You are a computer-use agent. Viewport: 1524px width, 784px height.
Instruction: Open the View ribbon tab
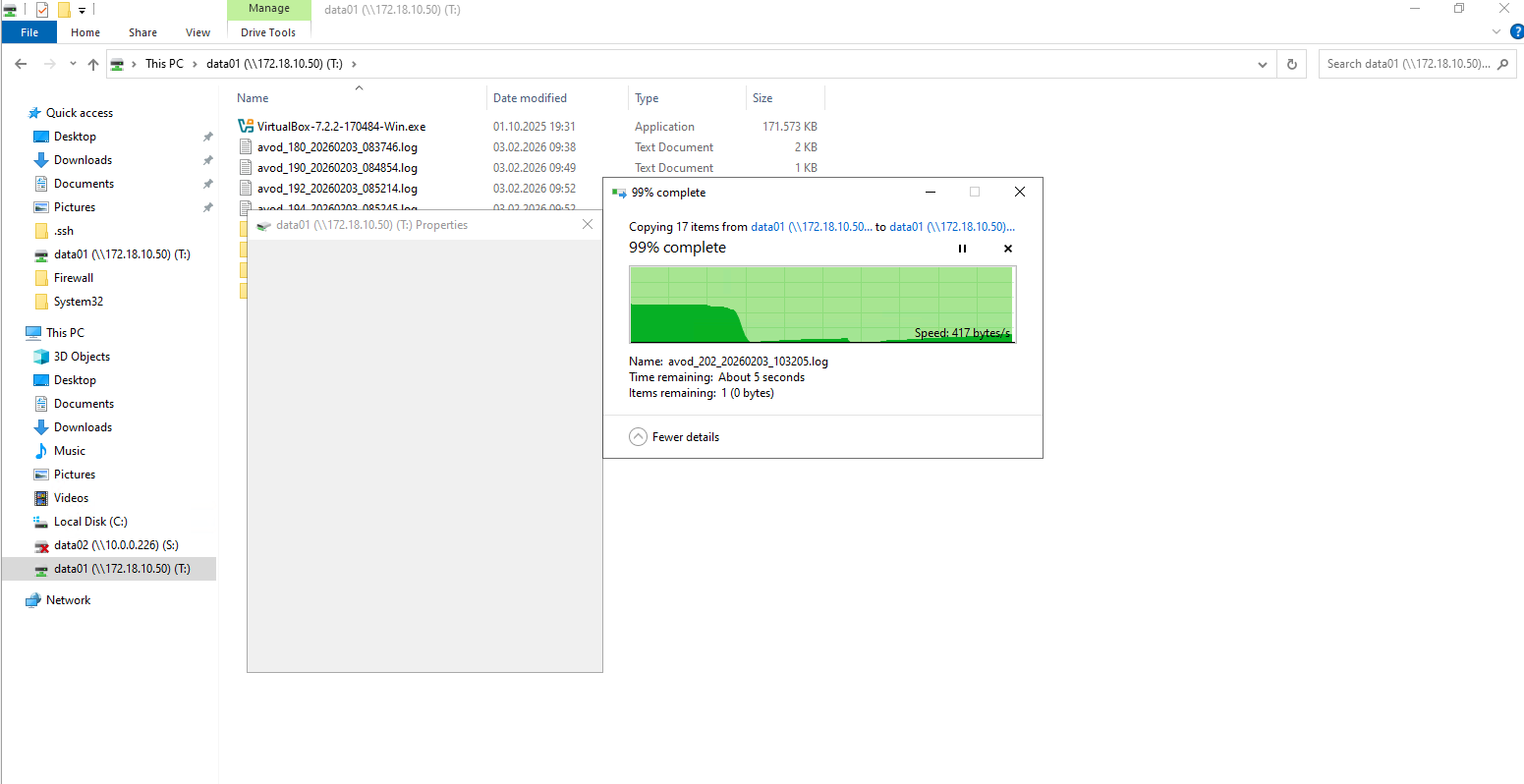(198, 32)
